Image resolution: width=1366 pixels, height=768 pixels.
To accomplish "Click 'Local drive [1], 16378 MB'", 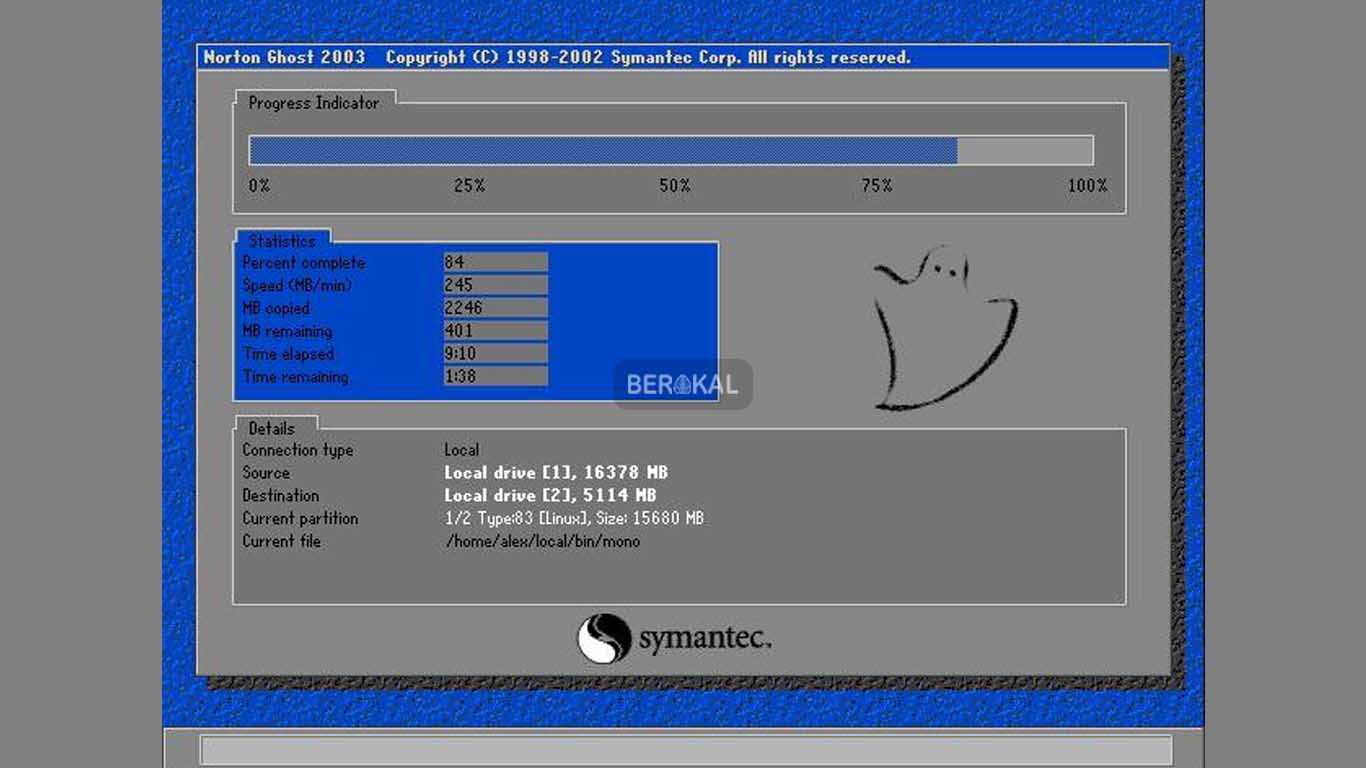I will (x=556, y=473).
